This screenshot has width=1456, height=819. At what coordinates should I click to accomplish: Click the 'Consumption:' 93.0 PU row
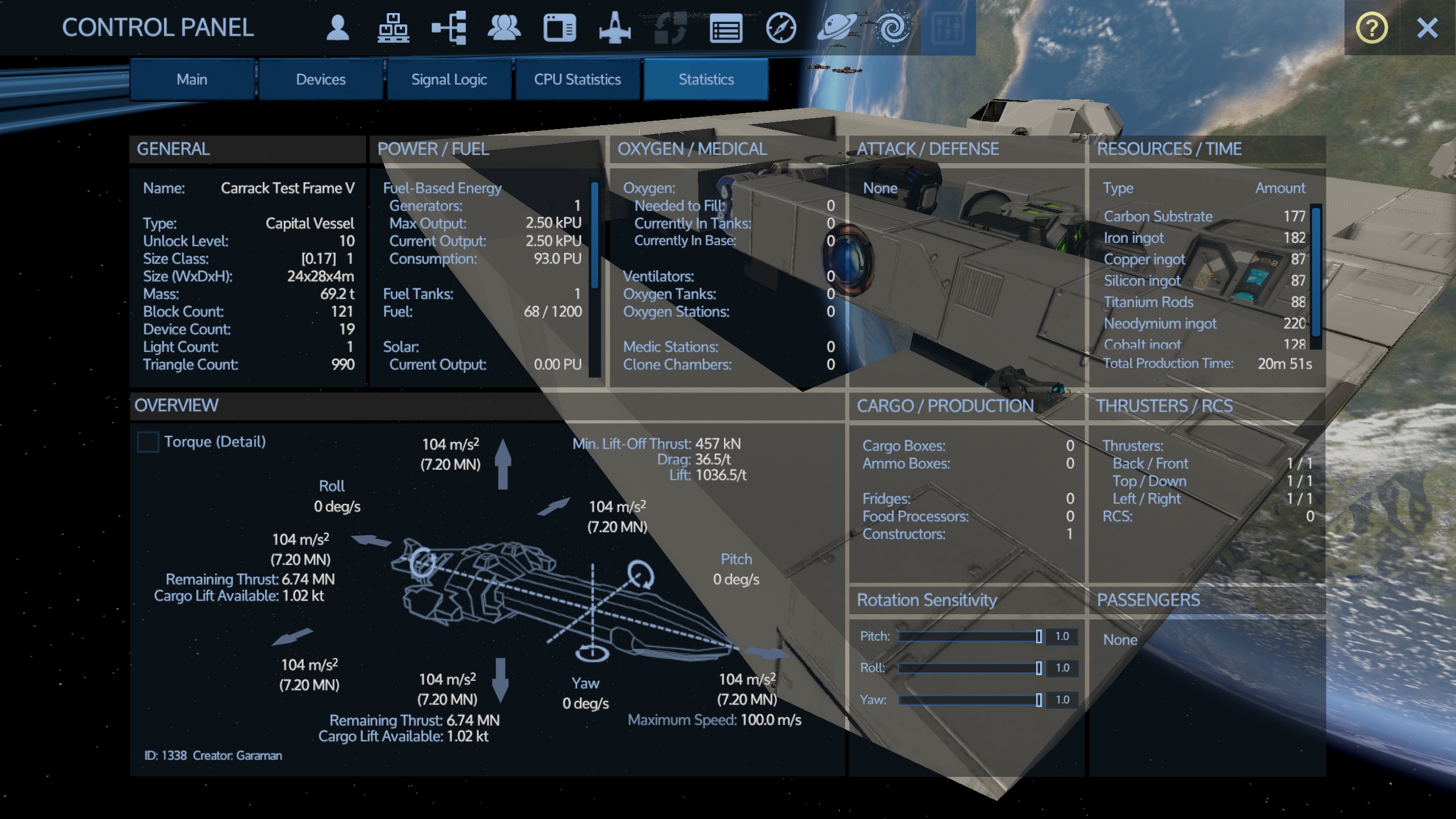pyautogui.click(x=485, y=259)
